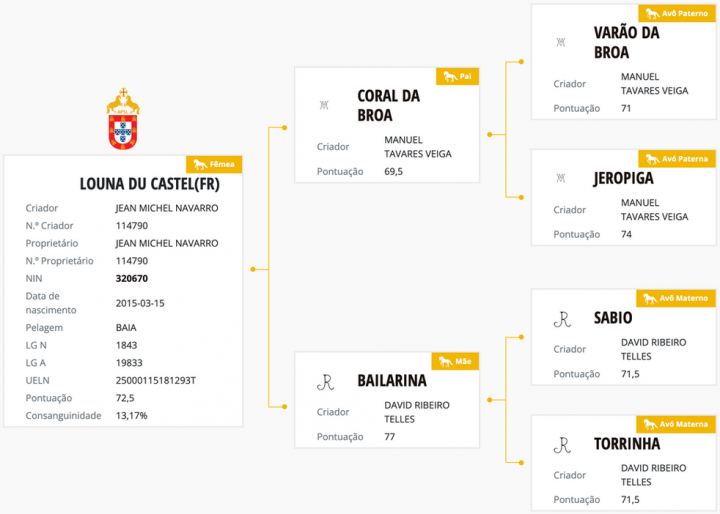Click the brand mark icon beside Bailarina

[325, 381]
